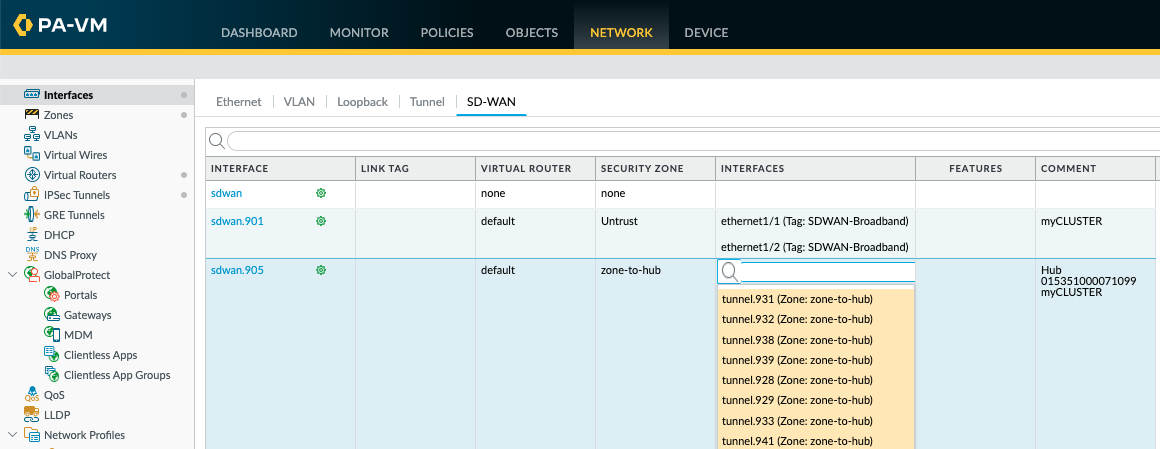Click the table search field
Image resolution: width=1160 pixels, height=449 pixels.
point(690,141)
